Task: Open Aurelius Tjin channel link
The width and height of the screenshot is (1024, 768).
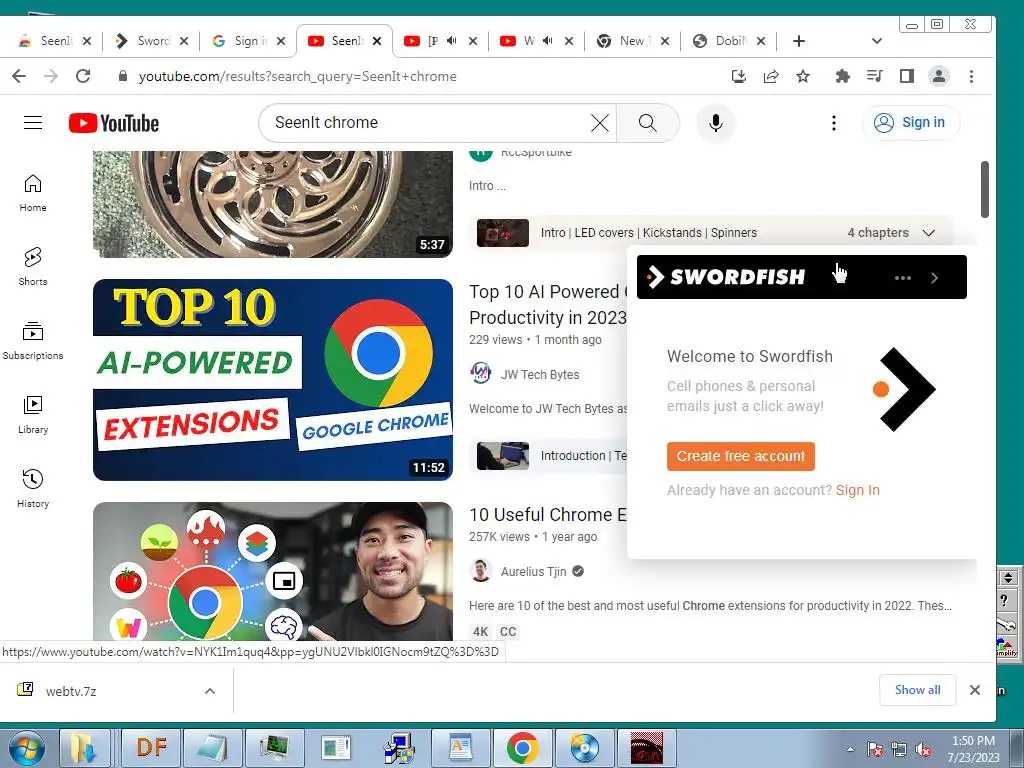Action: click(533, 571)
